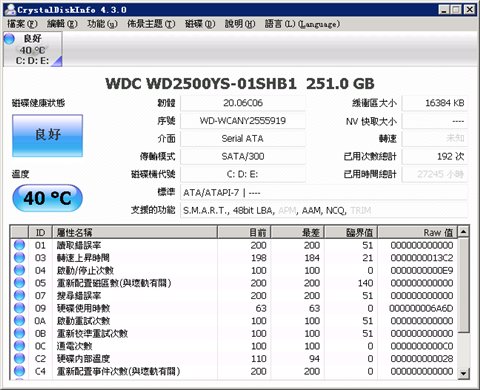Click the 臨界值 column header
The image size is (480, 390).
tap(351, 232)
